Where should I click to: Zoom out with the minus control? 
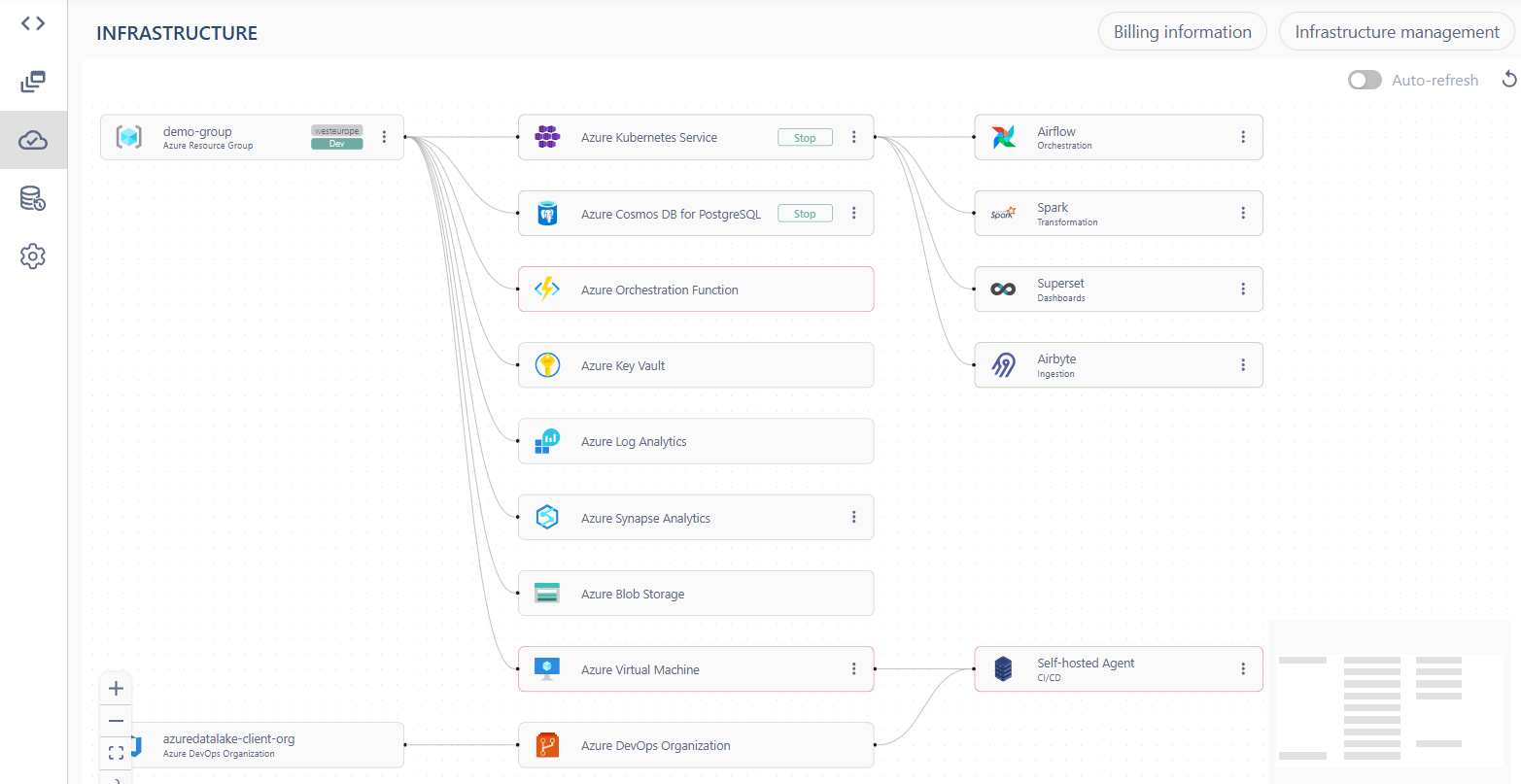(x=116, y=721)
